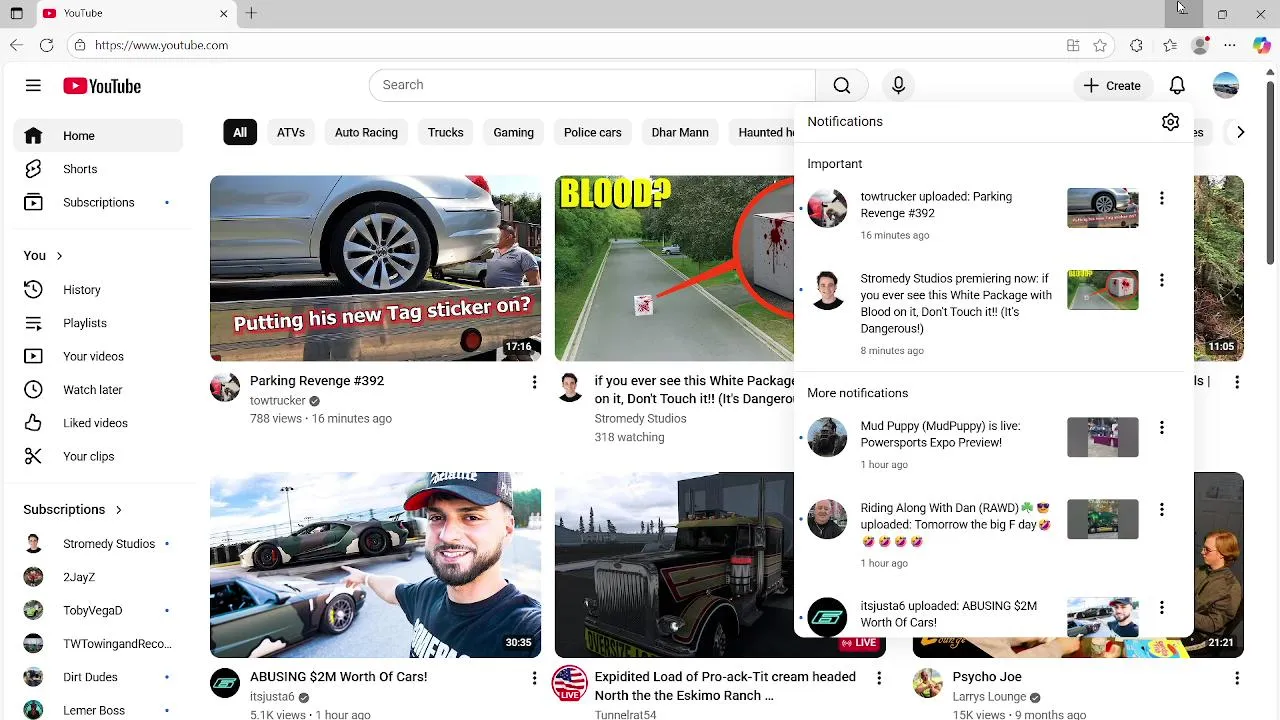Open more actions for Parking Revenge #392 video
Viewport: 1280px width, 720px height.
[x=534, y=382]
